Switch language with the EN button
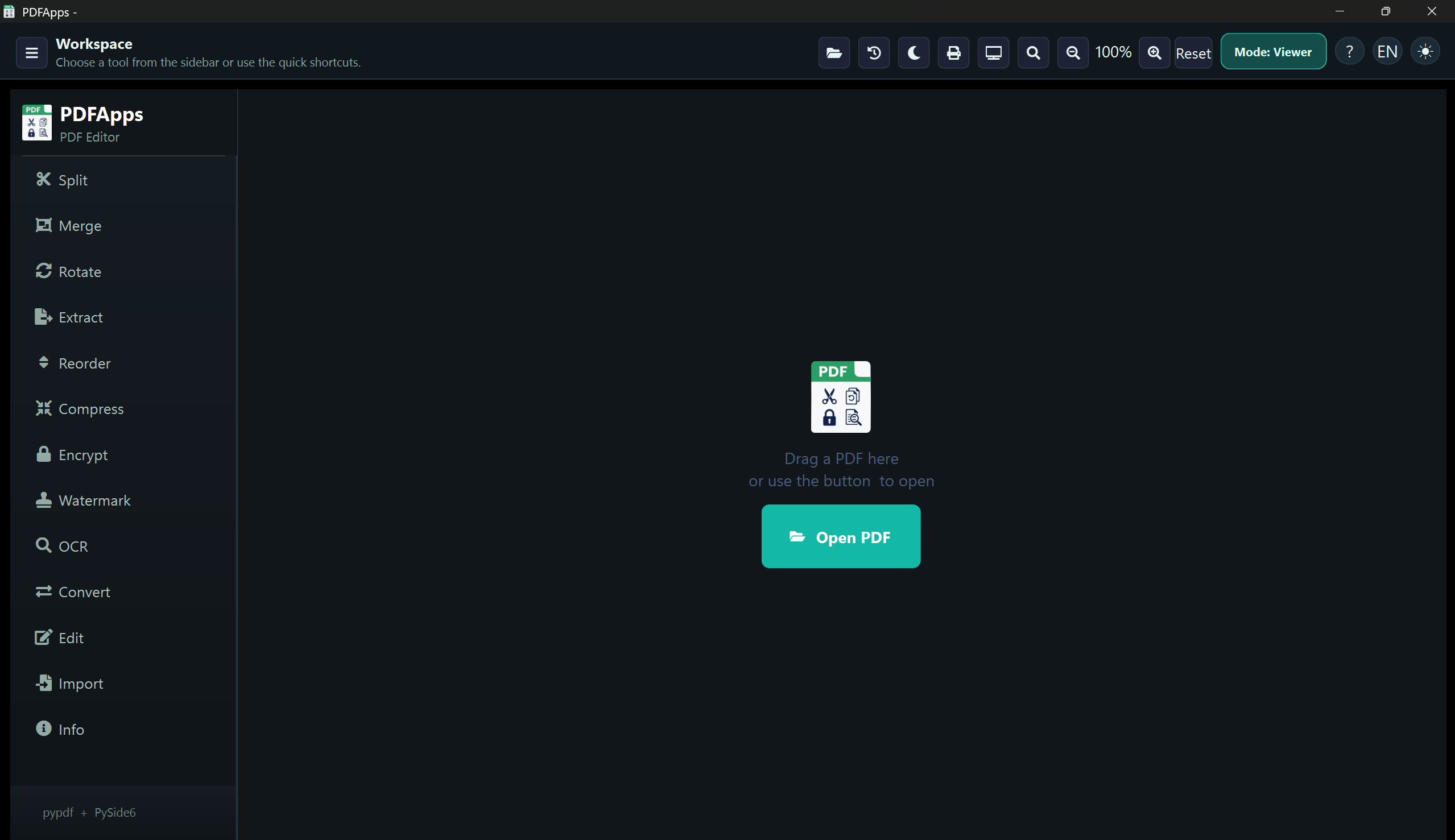Image resolution: width=1455 pixels, height=840 pixels. click(x=1387, y=52)
